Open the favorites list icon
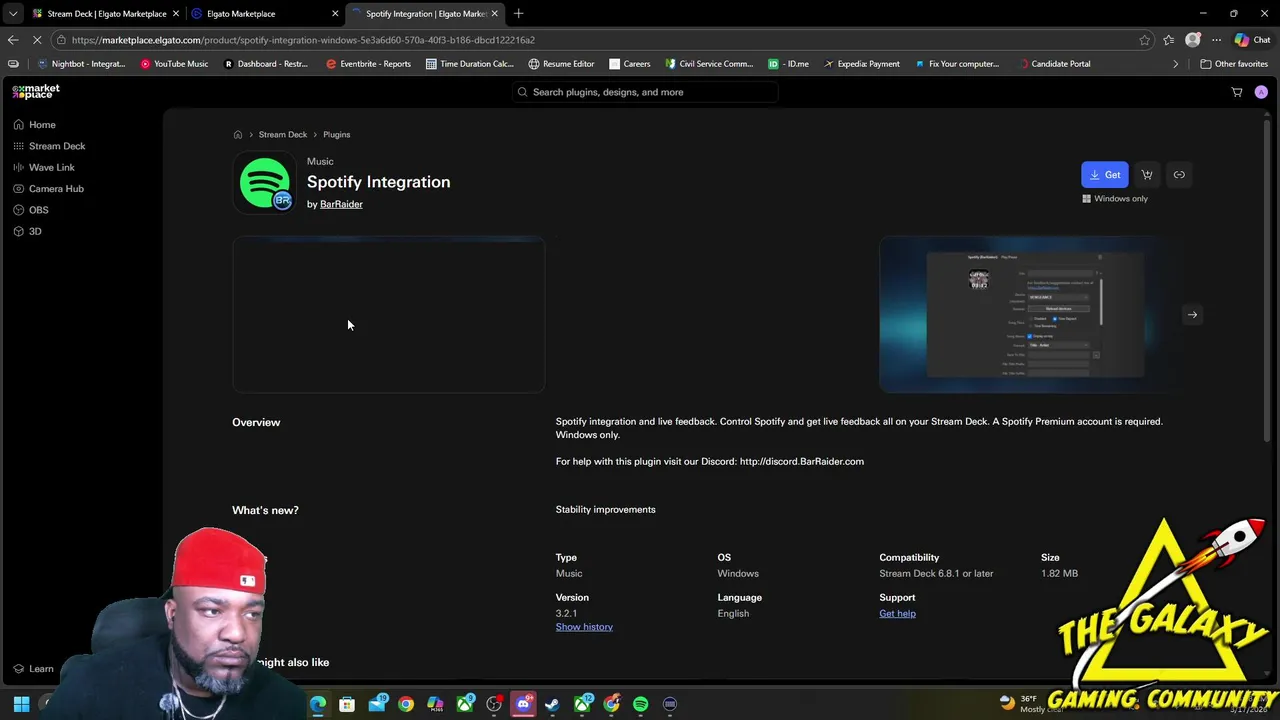 click(1169, 40)
